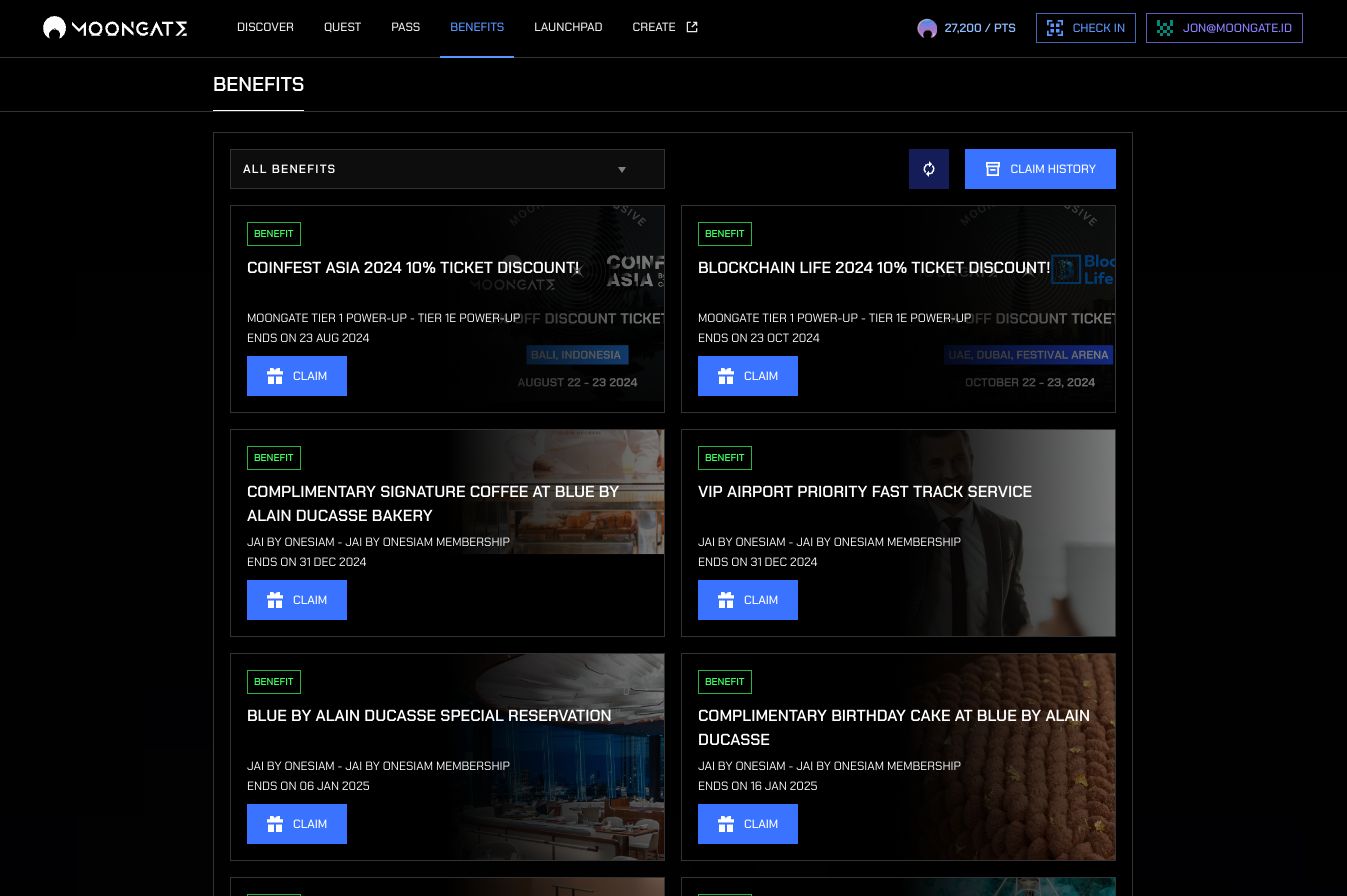Claim VIP Airport Priority Fast Track
The width and height of the screenshot is (1347, 896).
click(748, 600)
